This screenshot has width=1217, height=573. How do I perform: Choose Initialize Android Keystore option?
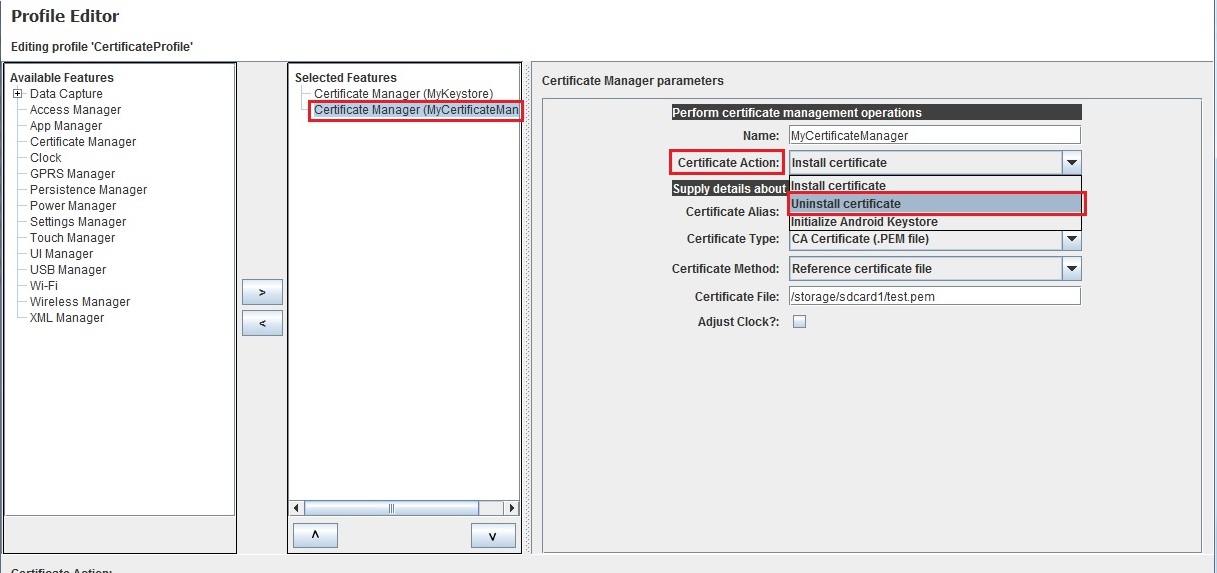(935, 222)
